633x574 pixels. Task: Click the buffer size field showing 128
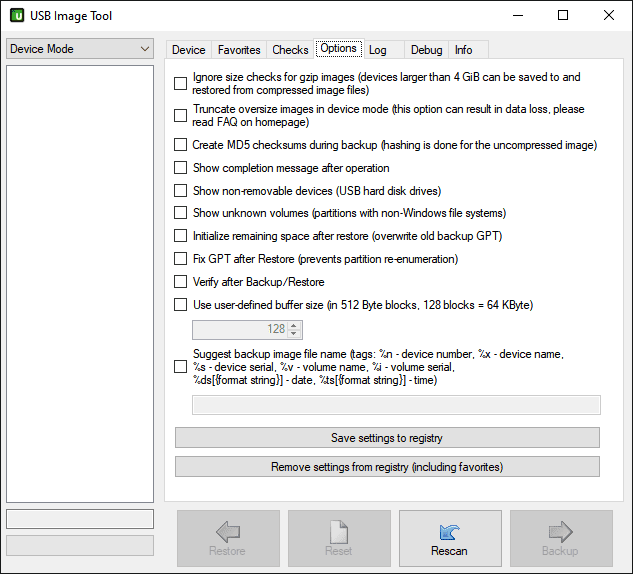point(241,330)
